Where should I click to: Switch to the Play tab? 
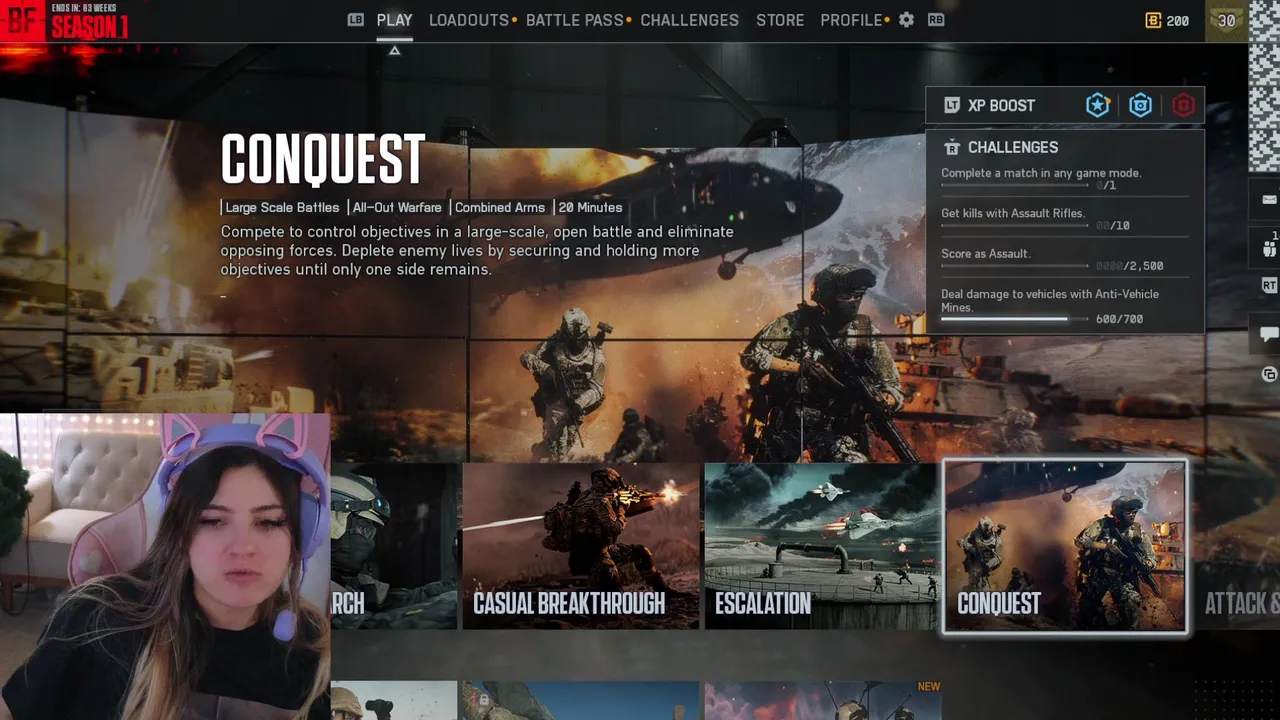tap(394, 20)
